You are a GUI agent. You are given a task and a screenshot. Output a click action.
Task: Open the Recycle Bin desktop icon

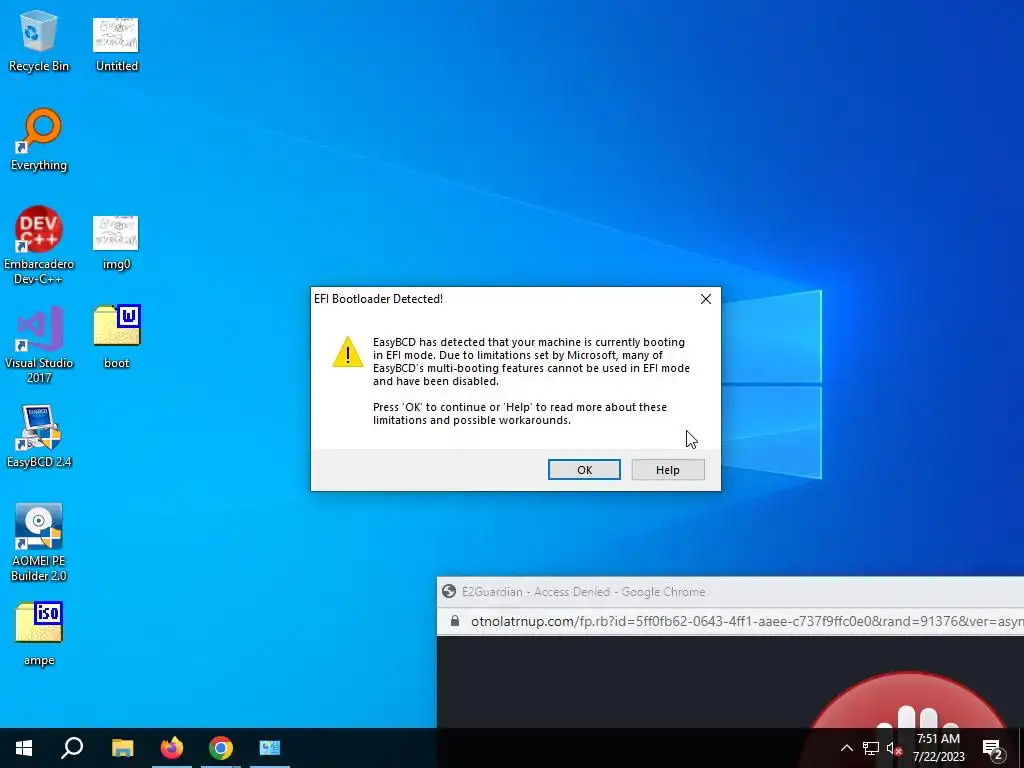pyautogui.click(x=39, y=40)
